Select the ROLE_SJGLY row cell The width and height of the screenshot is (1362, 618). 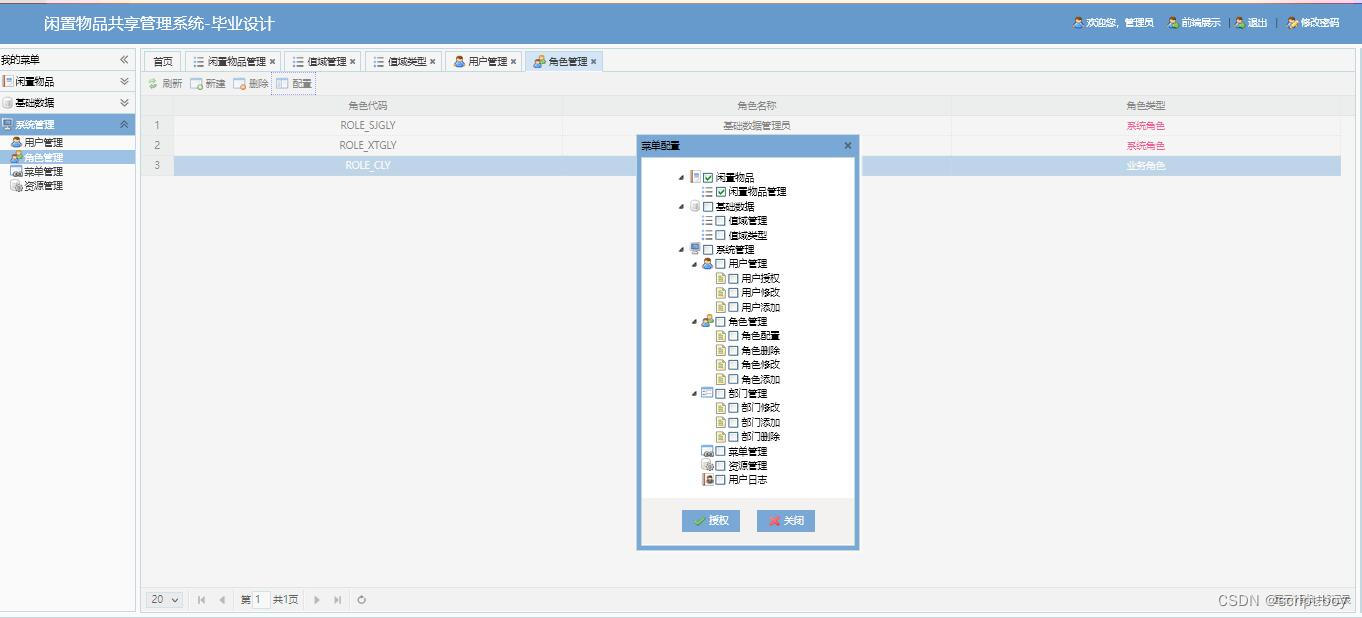point(368,126)
